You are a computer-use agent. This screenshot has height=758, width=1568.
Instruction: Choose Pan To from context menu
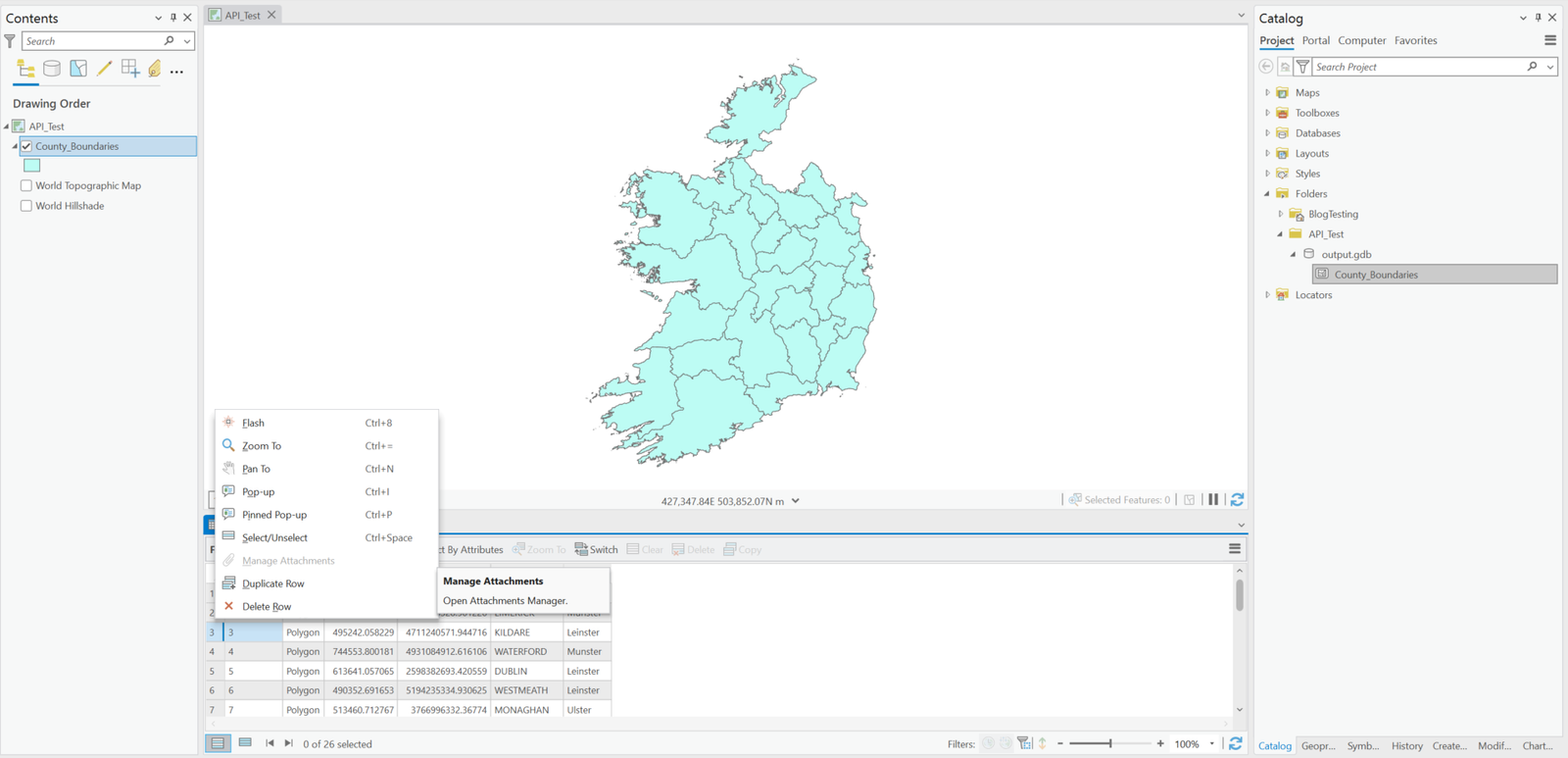click(326, 469)
